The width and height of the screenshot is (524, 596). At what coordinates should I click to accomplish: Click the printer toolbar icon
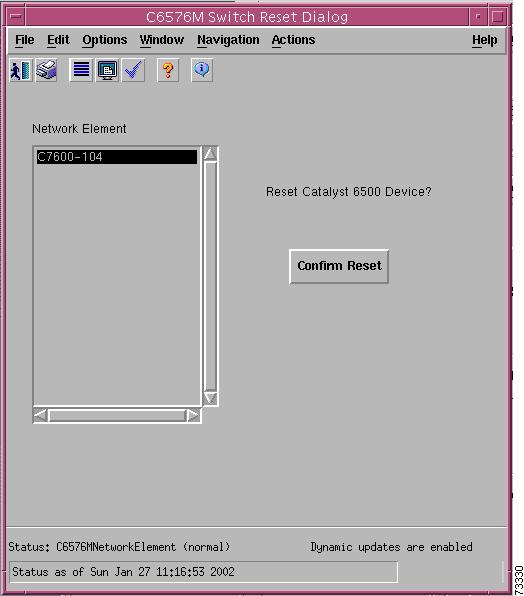46,70
